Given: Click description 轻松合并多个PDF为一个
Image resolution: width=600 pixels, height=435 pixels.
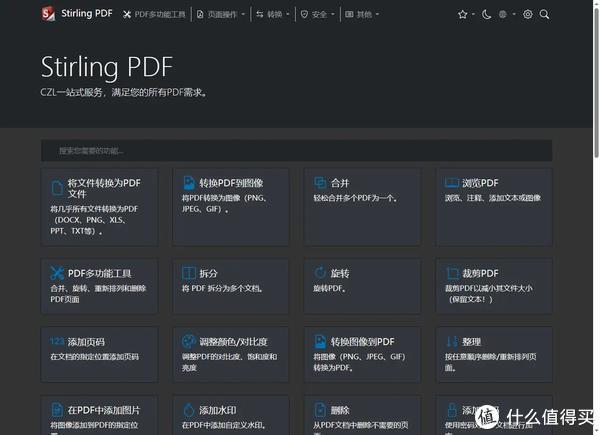Looking at the screenshot, I should (x=355, y=198).
